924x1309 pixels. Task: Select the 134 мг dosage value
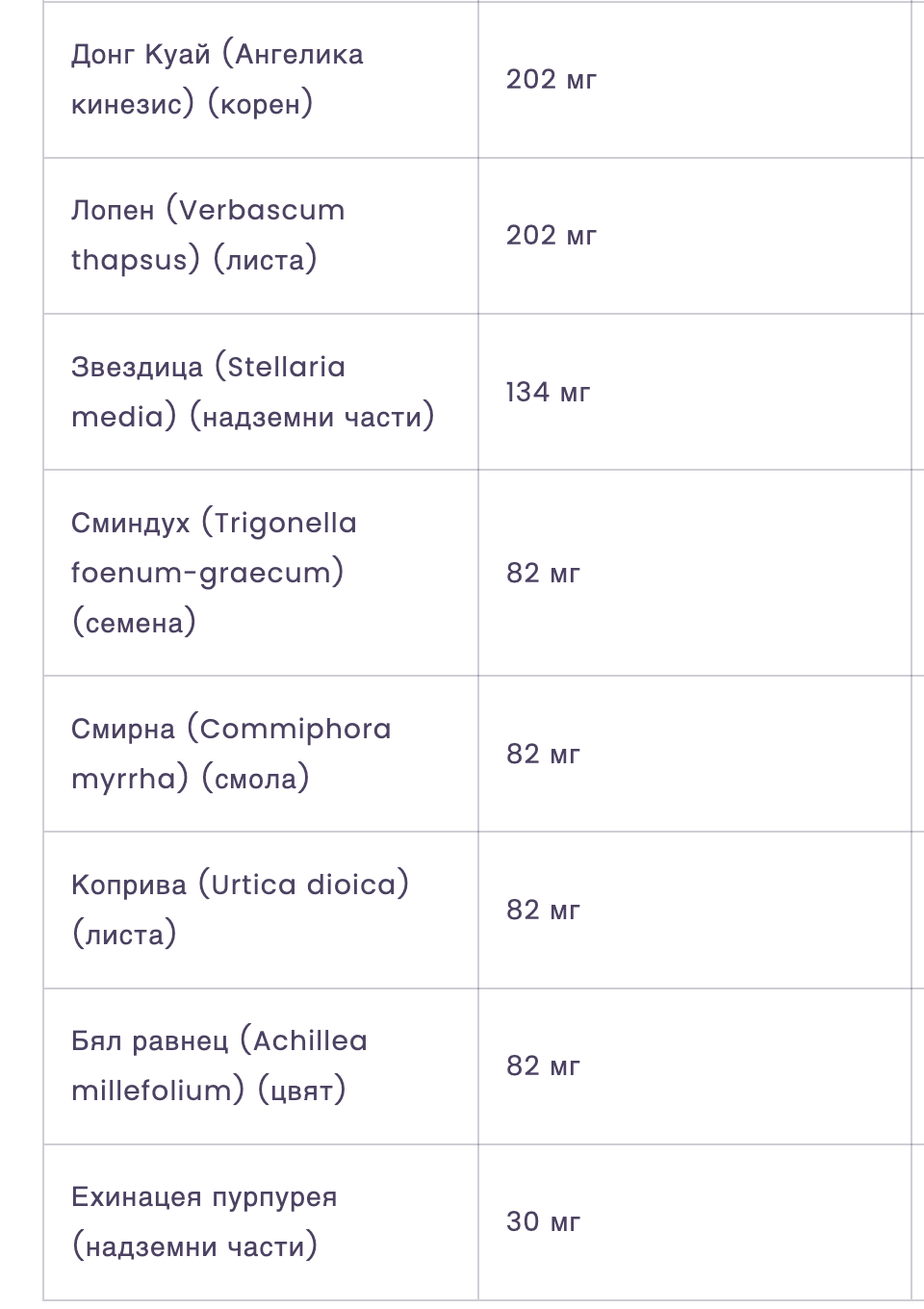(548, 393)
